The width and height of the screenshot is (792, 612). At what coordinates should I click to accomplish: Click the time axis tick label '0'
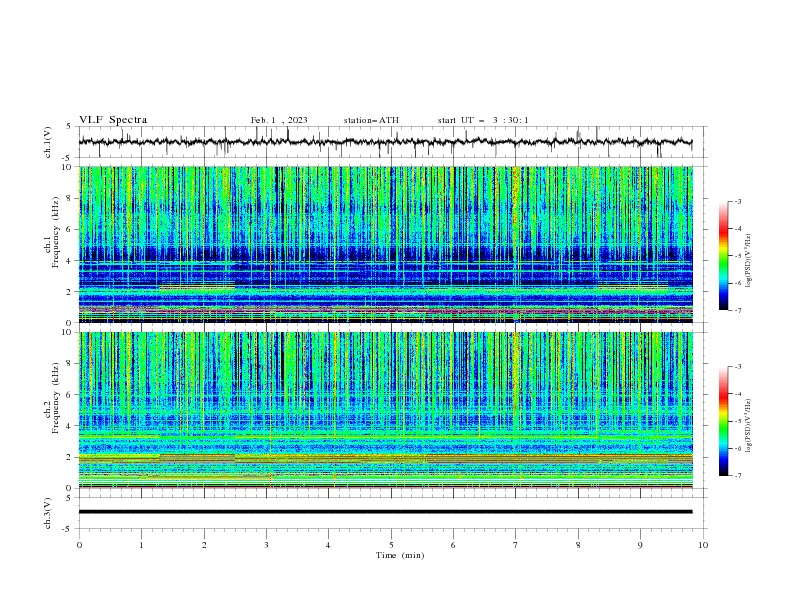coord(79,545)
